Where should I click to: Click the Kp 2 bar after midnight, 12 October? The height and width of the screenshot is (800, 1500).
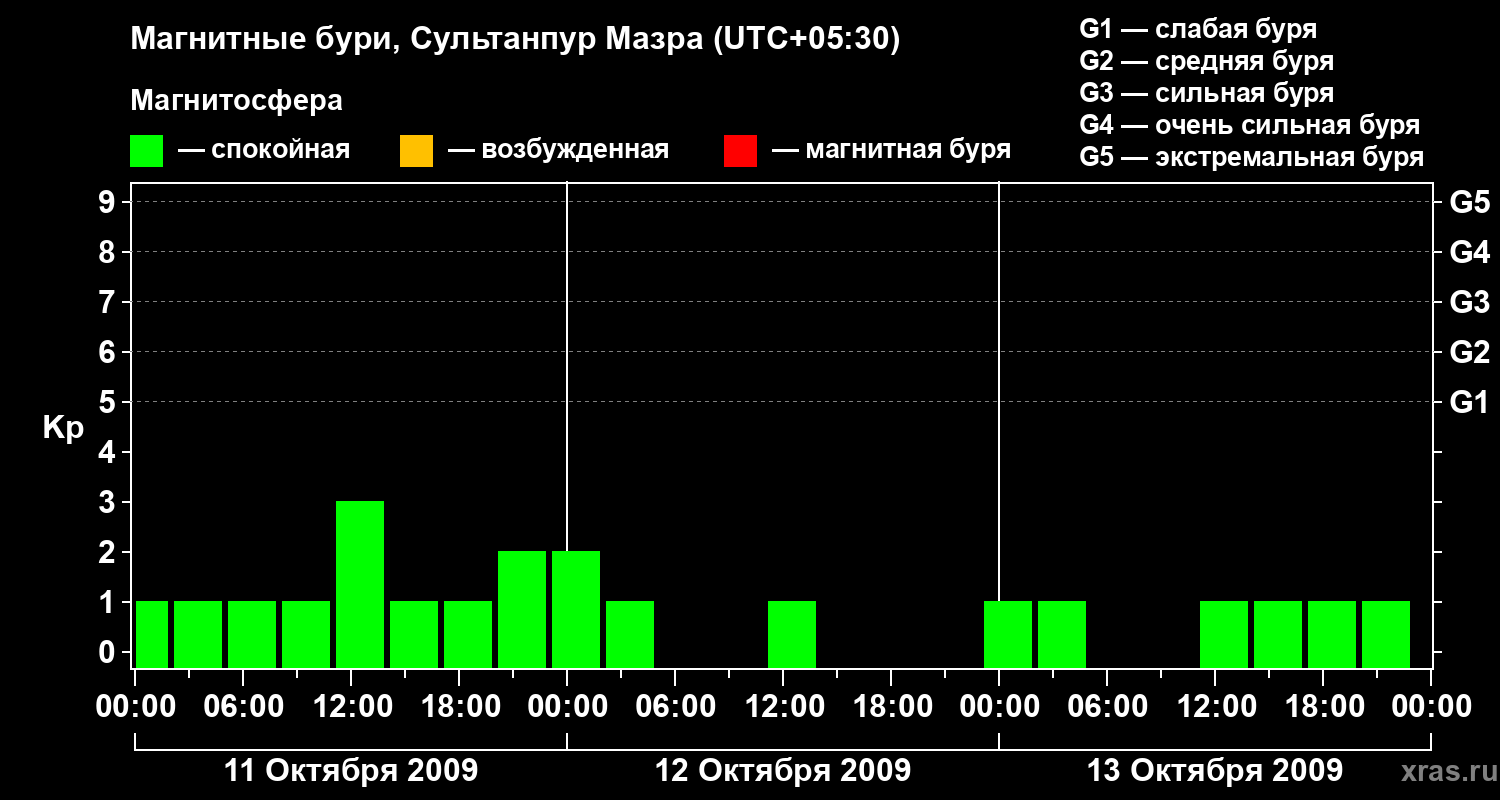point(576,609)
